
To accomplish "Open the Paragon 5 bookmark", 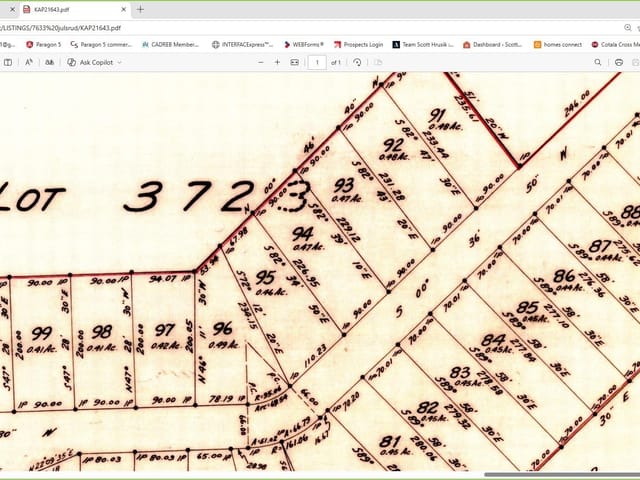I will pos(43,44).
